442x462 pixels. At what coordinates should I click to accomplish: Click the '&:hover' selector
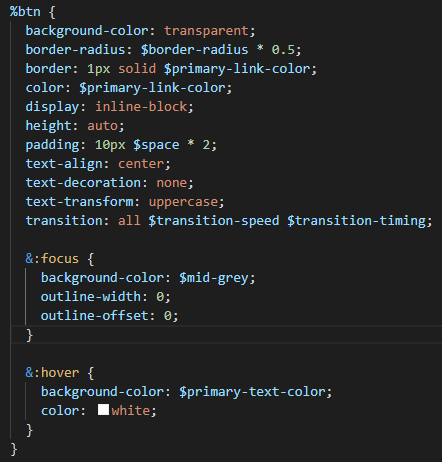[52, 373]
